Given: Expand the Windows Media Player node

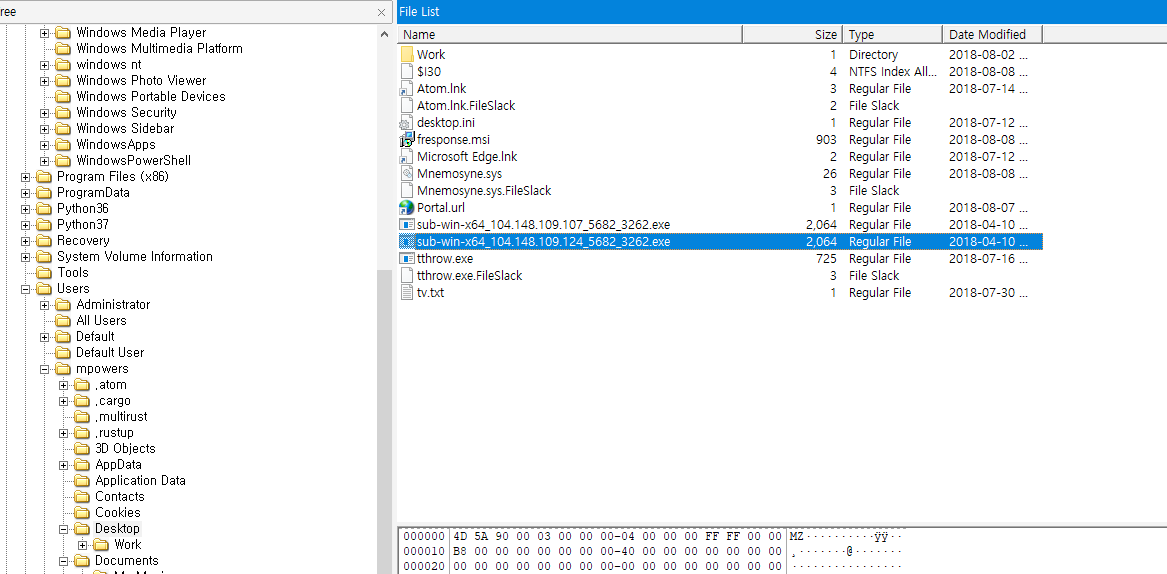Looking at the screenshot, I should click(45, 33).
